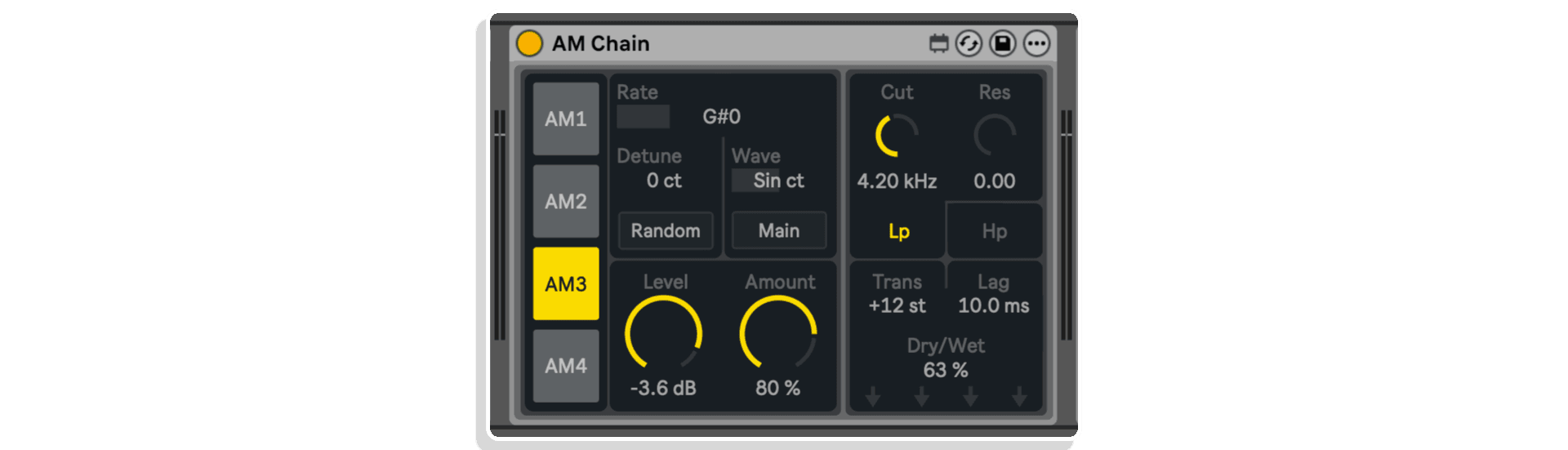Select the AM1 tab
This screenshot has width=1568, height=450.
(566, 118)
